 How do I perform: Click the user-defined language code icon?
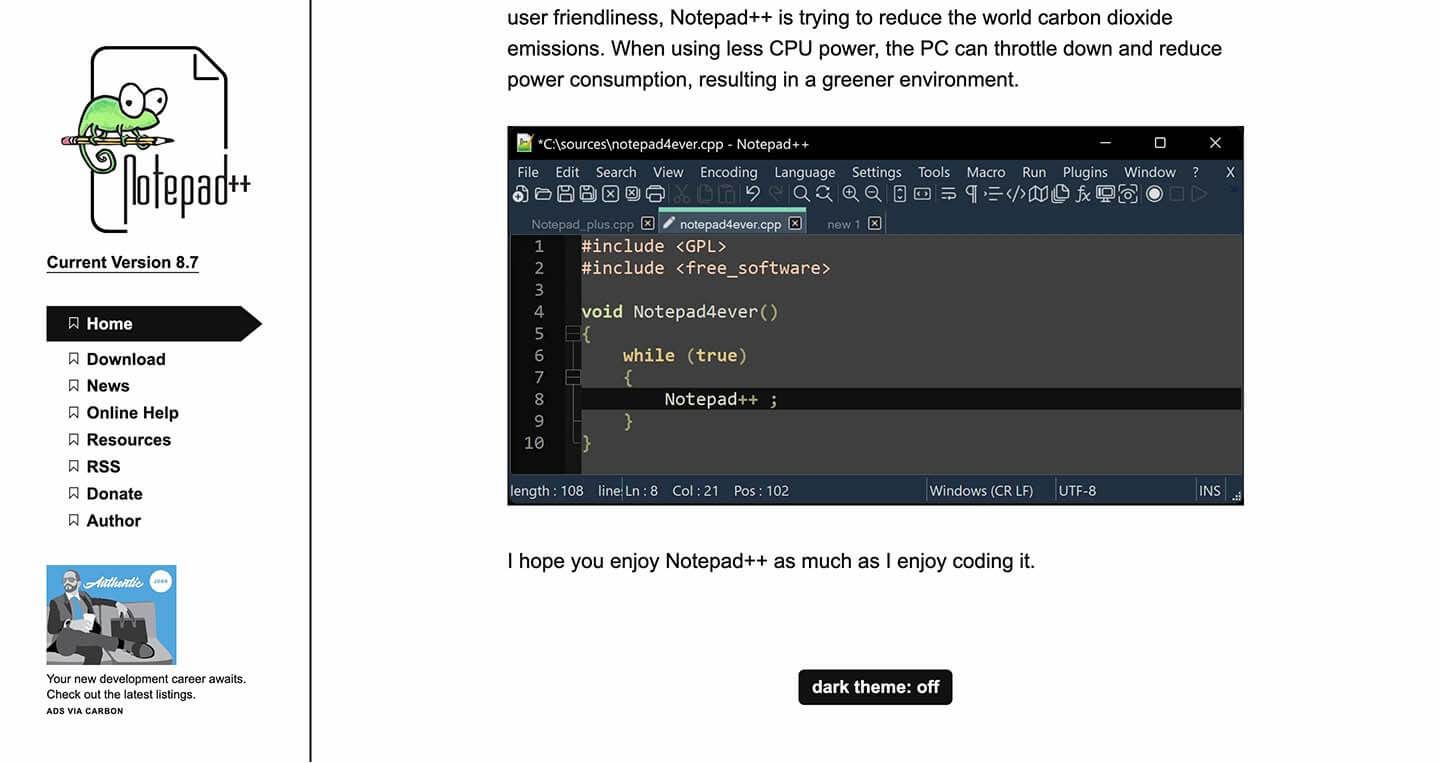click(1016, 194)
